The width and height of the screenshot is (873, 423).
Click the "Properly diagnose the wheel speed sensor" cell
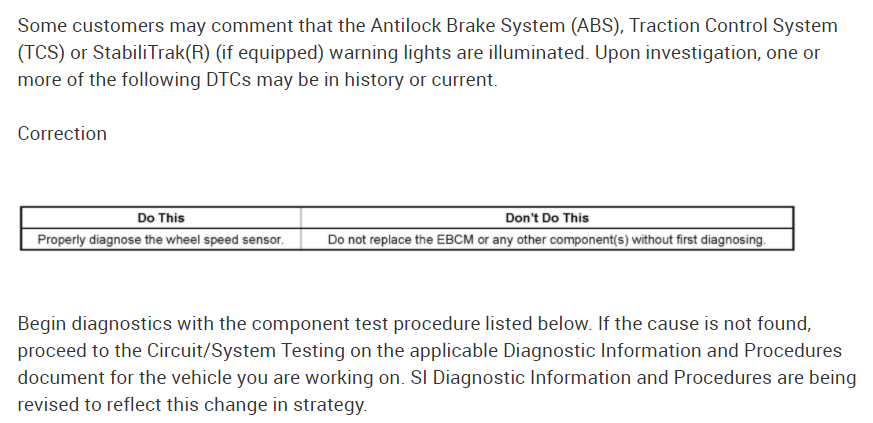click(160, 240)
